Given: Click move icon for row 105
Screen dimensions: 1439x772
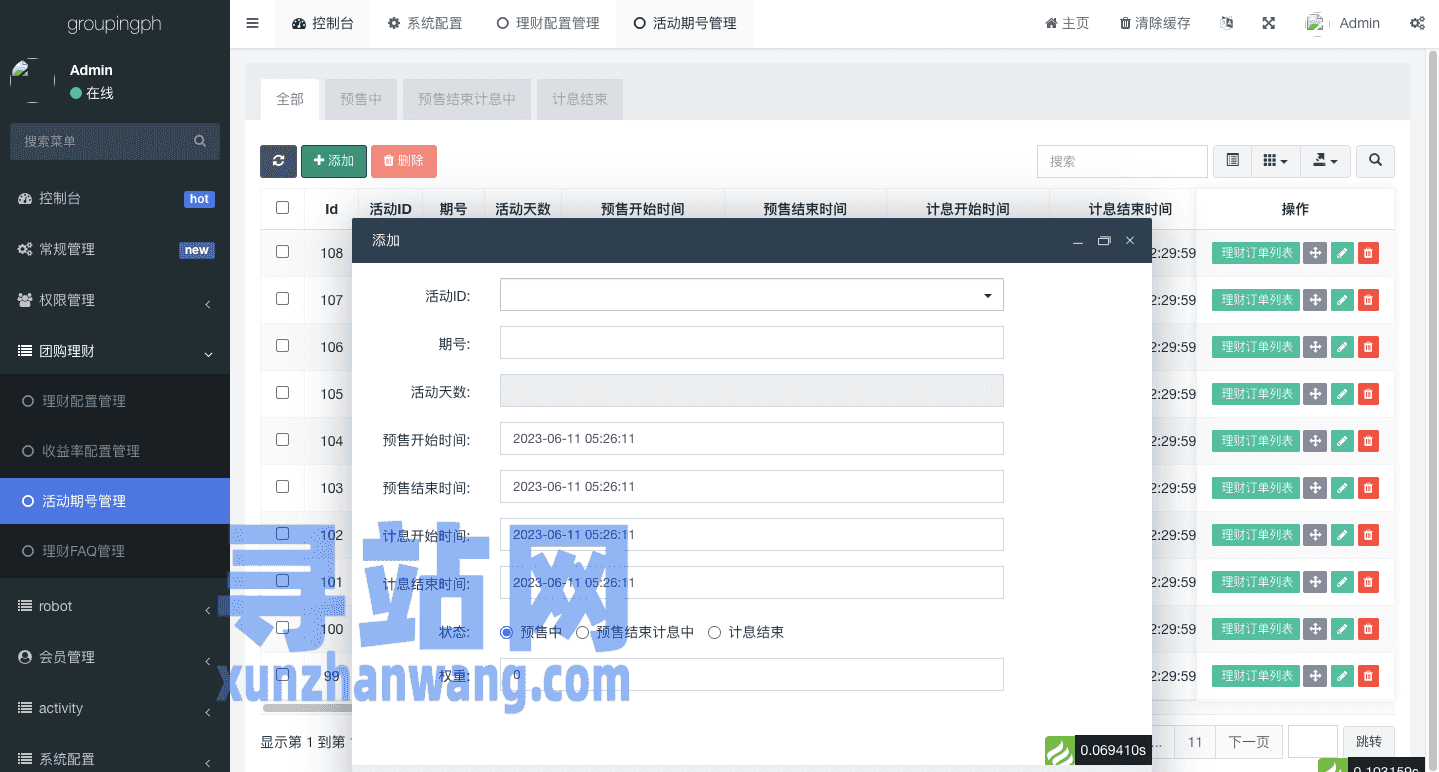Looking at the screenshot, I should pos(1315,394).
